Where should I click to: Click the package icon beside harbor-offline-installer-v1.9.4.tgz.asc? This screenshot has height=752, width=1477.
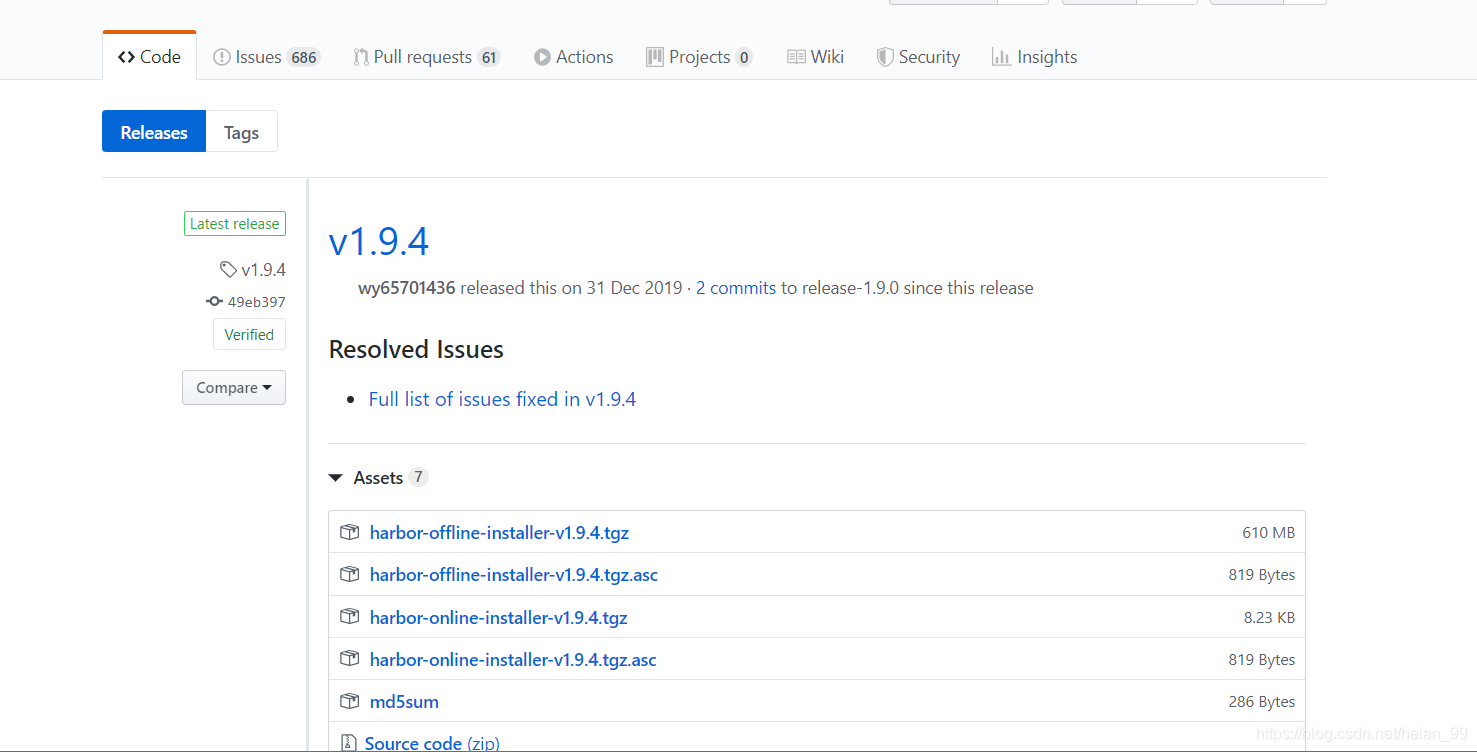349,575
